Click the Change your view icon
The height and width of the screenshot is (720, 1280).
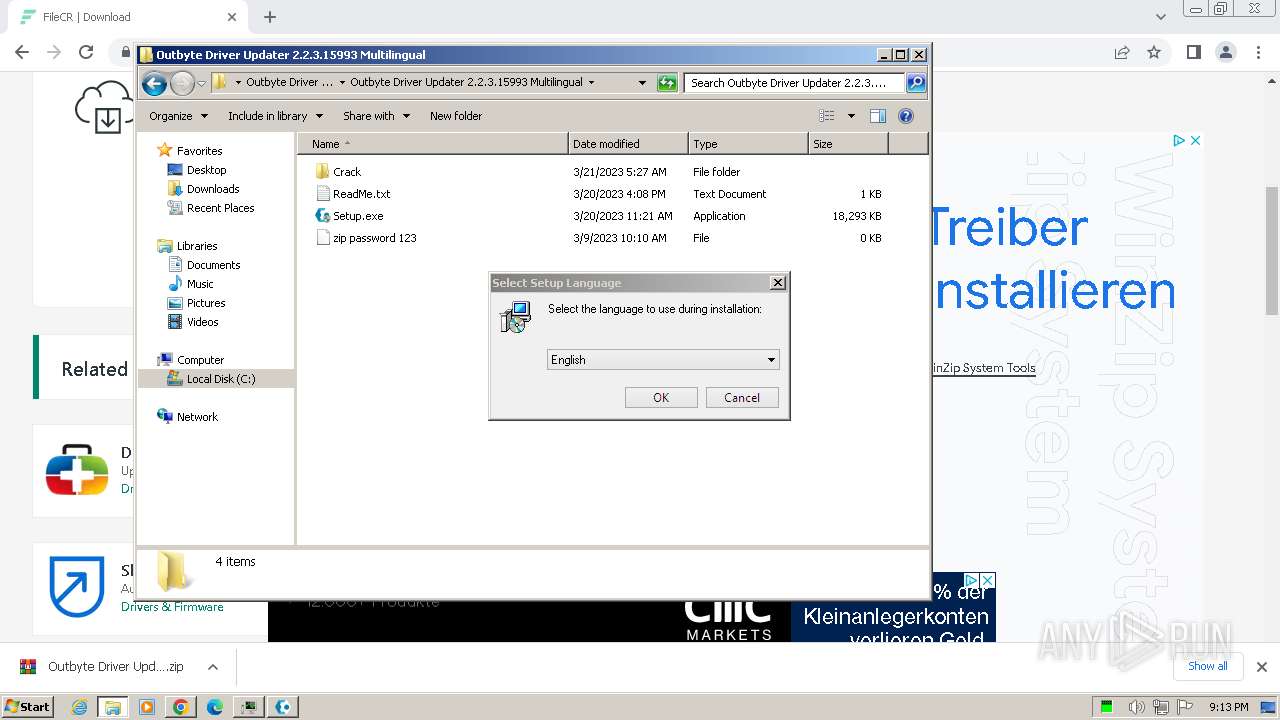826,116
